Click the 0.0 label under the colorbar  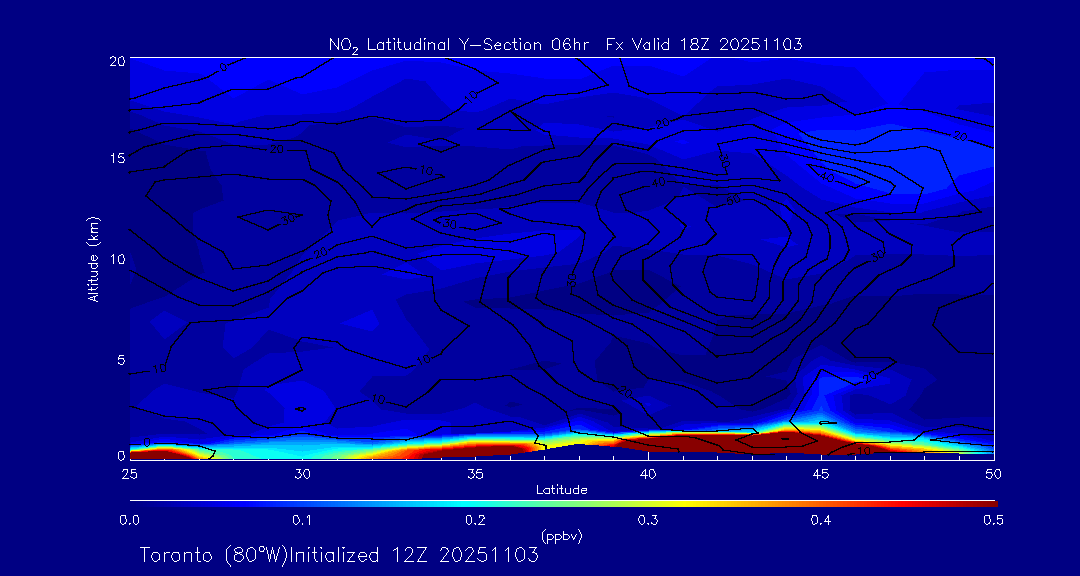(x=129, y=520)
